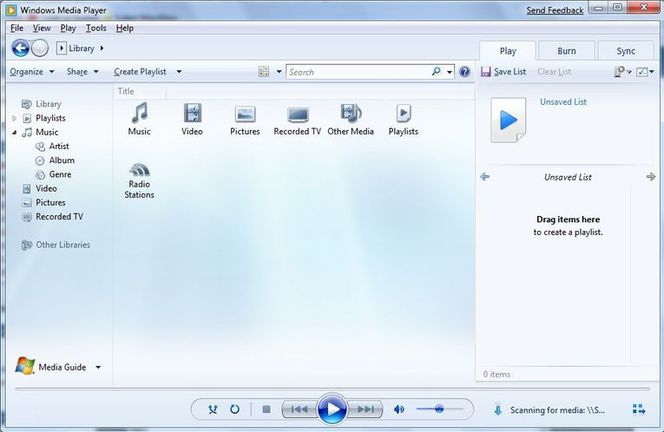Switch to the Play tab
The height and width of the screenshot is (432, 664).
(508, 51)
